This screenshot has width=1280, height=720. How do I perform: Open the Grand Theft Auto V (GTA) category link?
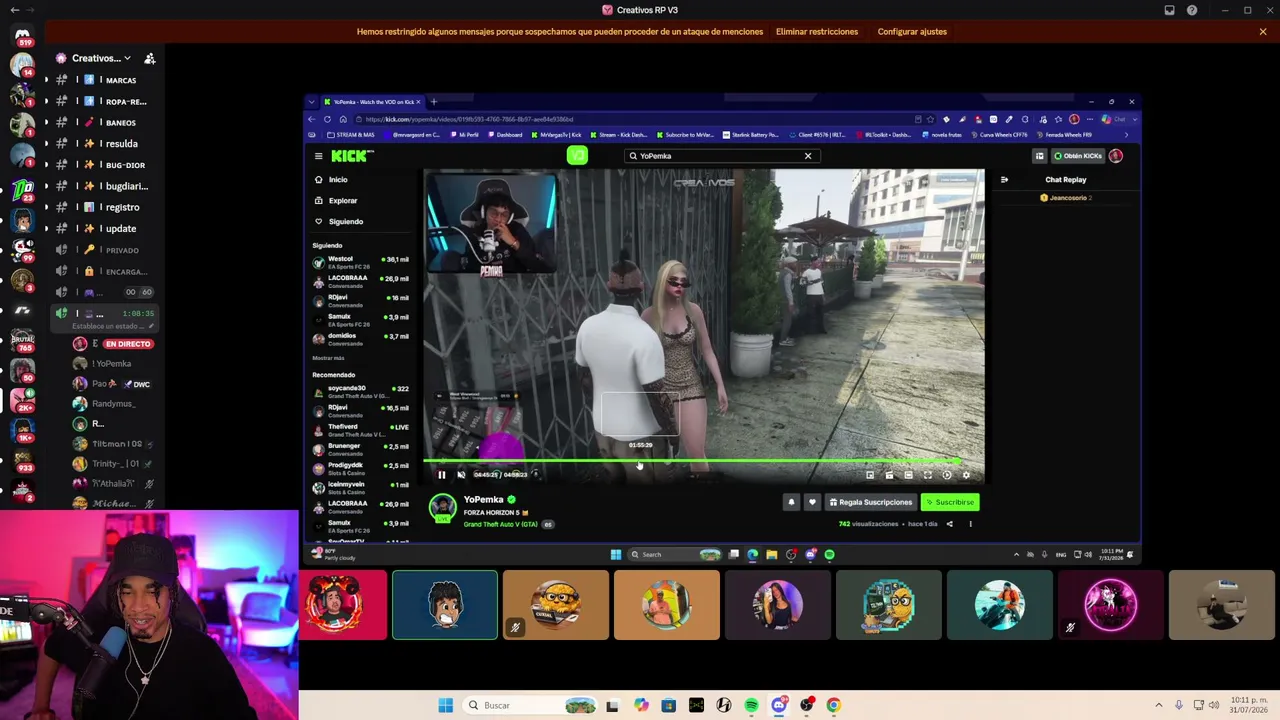tap(500, 524)
